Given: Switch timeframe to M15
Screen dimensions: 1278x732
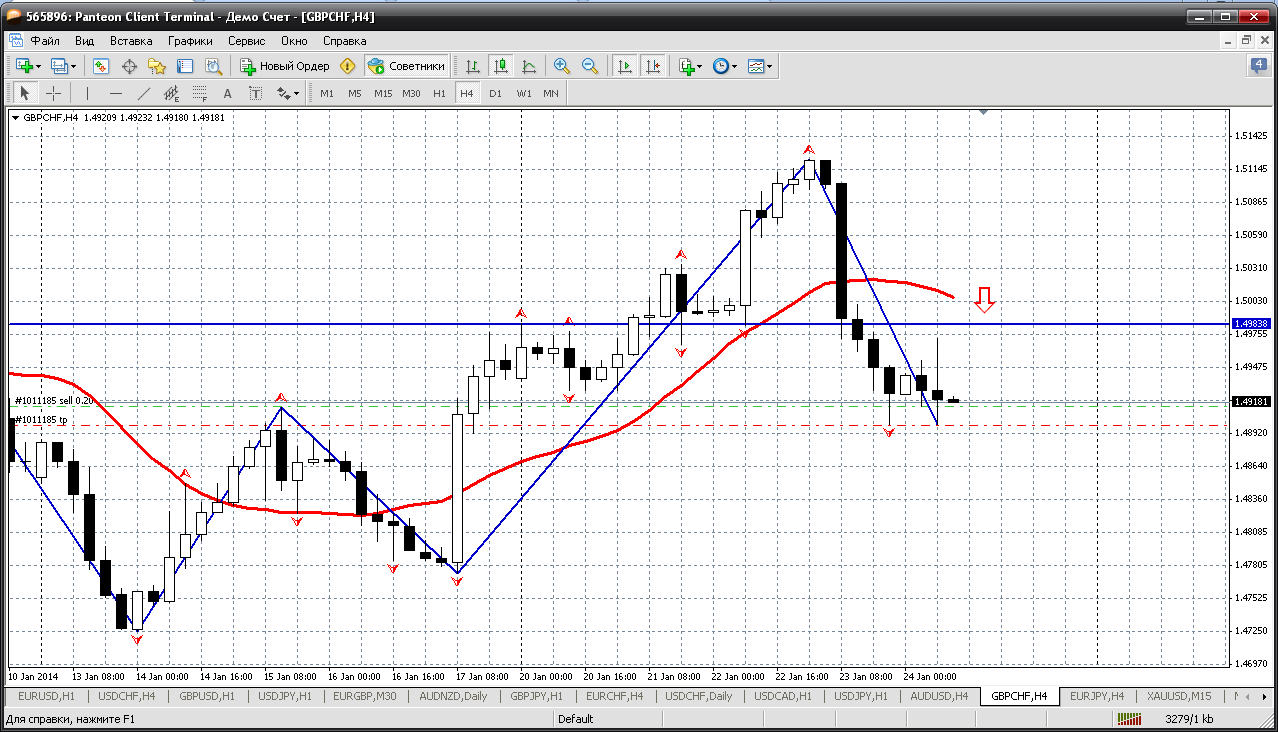Looking at the screenshot, I should pos(383,93).
